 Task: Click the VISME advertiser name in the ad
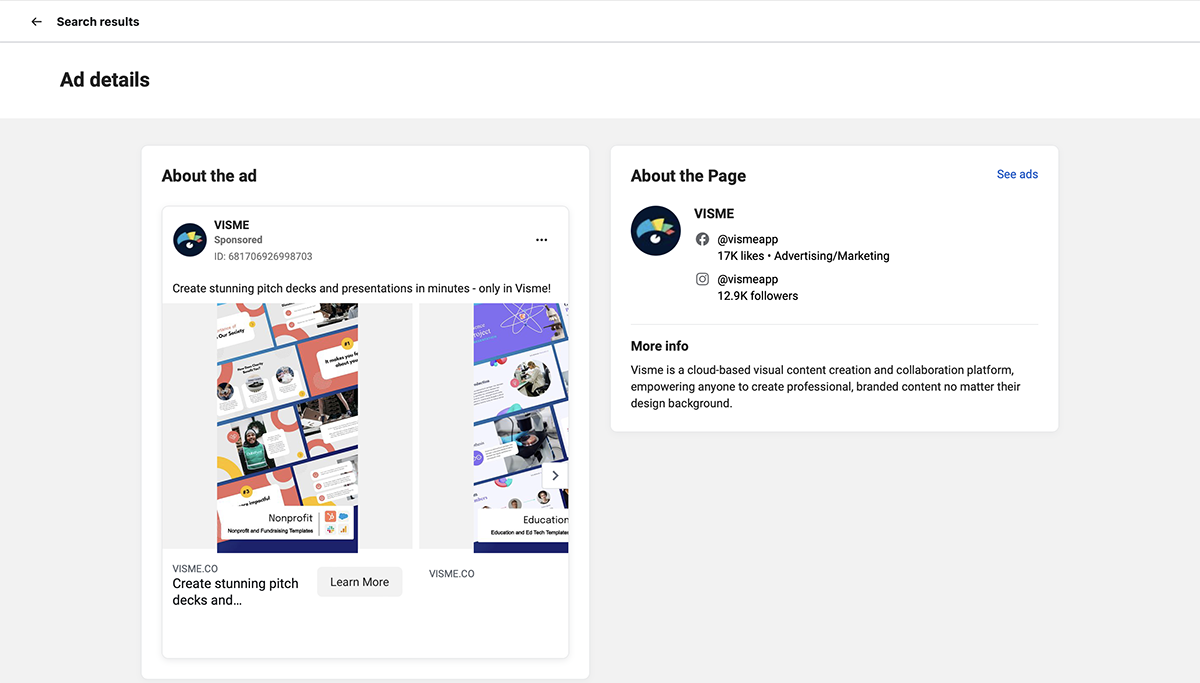click(x=231, y=225)
